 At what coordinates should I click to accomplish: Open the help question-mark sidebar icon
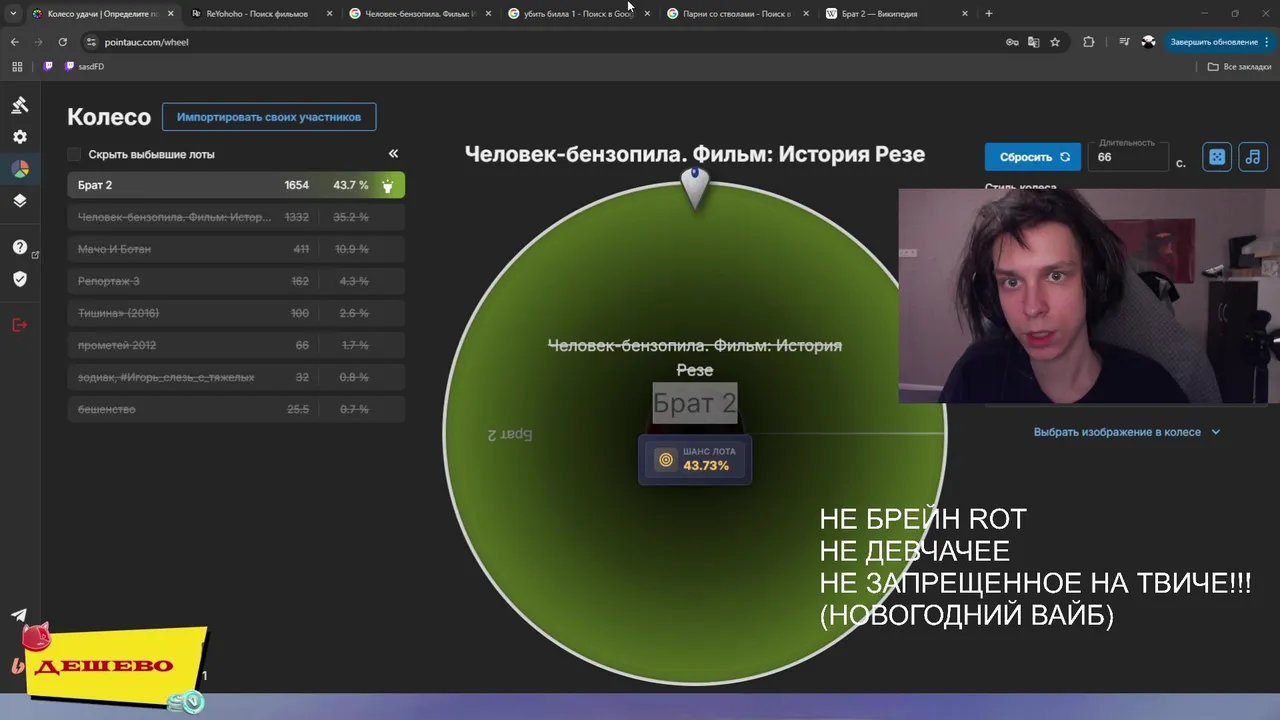pyautogui.click(x=19, y=247)
